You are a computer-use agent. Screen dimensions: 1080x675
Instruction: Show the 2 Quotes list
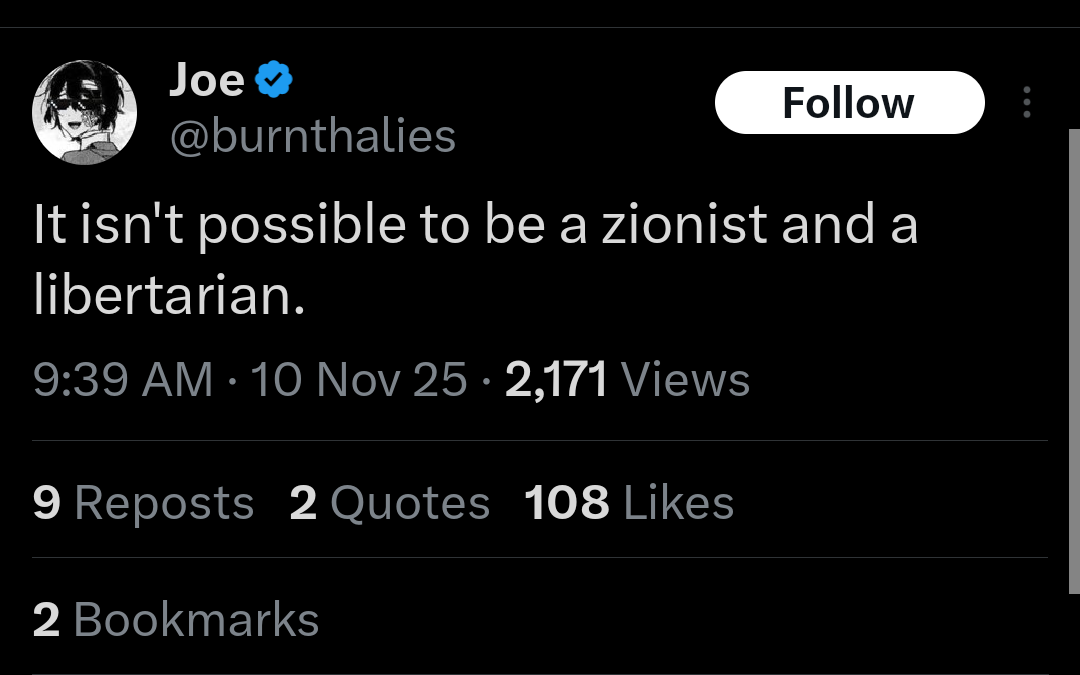point(389,502)
